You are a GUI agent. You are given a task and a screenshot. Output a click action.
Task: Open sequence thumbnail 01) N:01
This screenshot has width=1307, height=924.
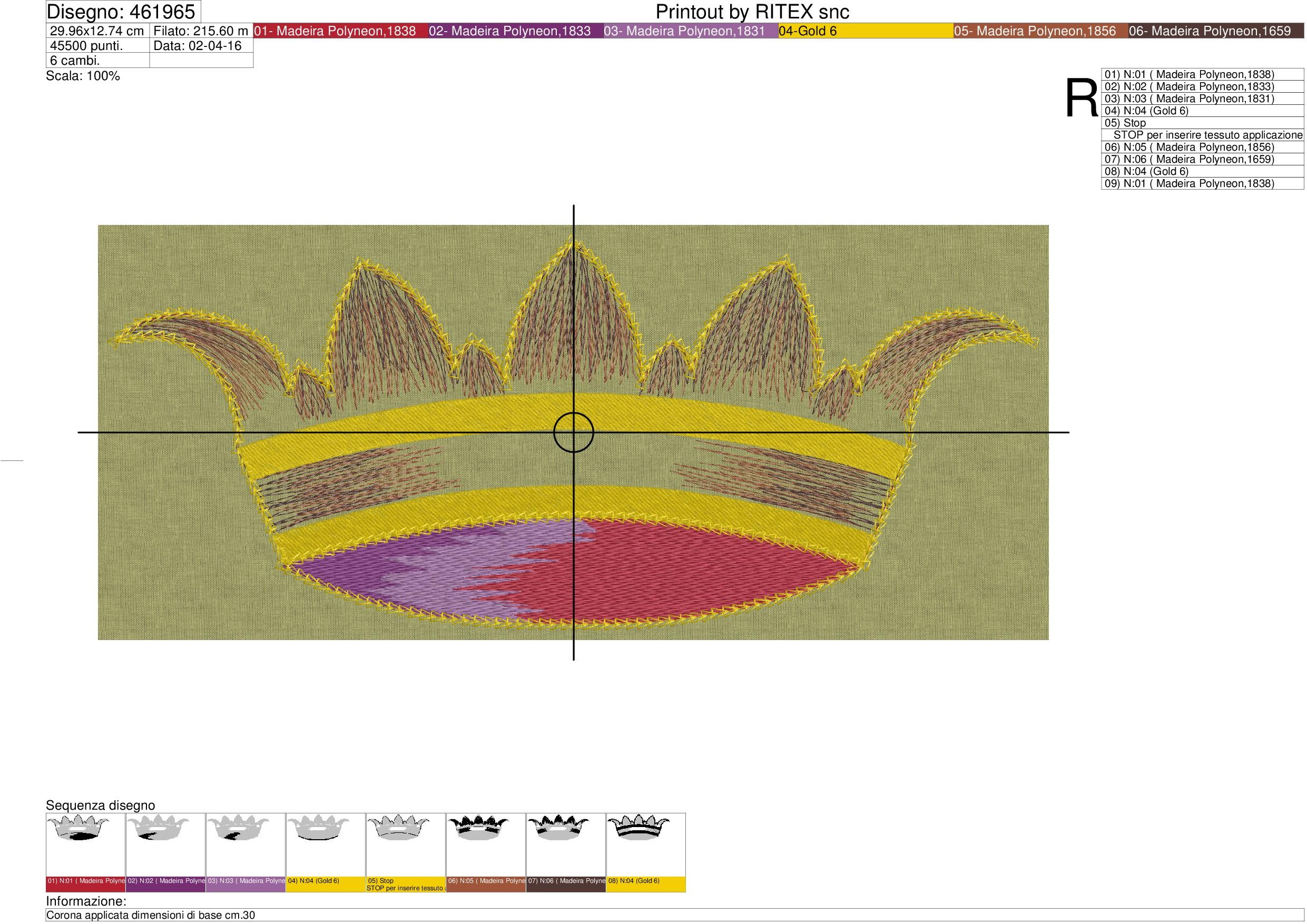(x=85, y=852)
